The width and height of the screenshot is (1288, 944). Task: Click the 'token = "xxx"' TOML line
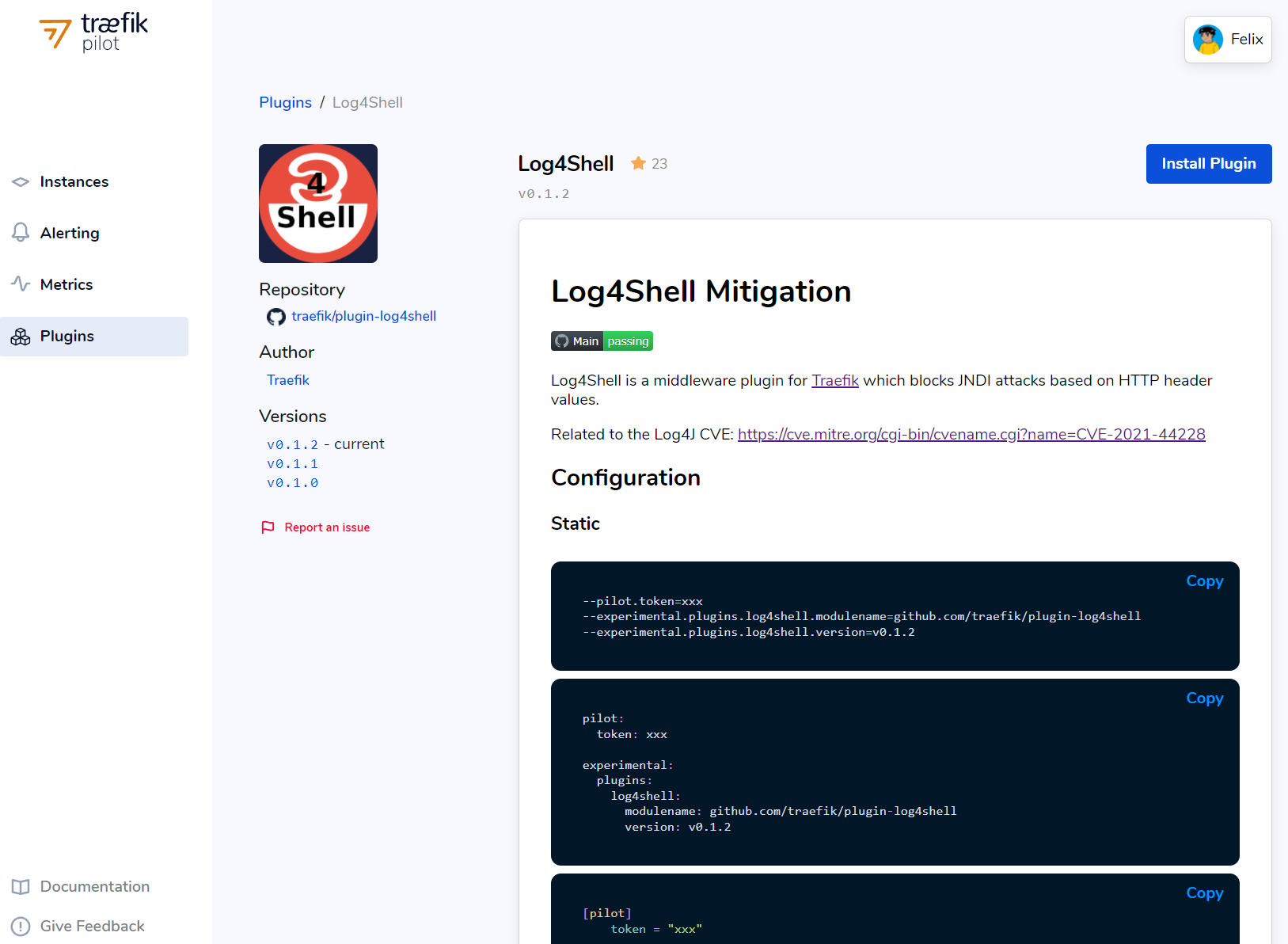pos(656,930)
